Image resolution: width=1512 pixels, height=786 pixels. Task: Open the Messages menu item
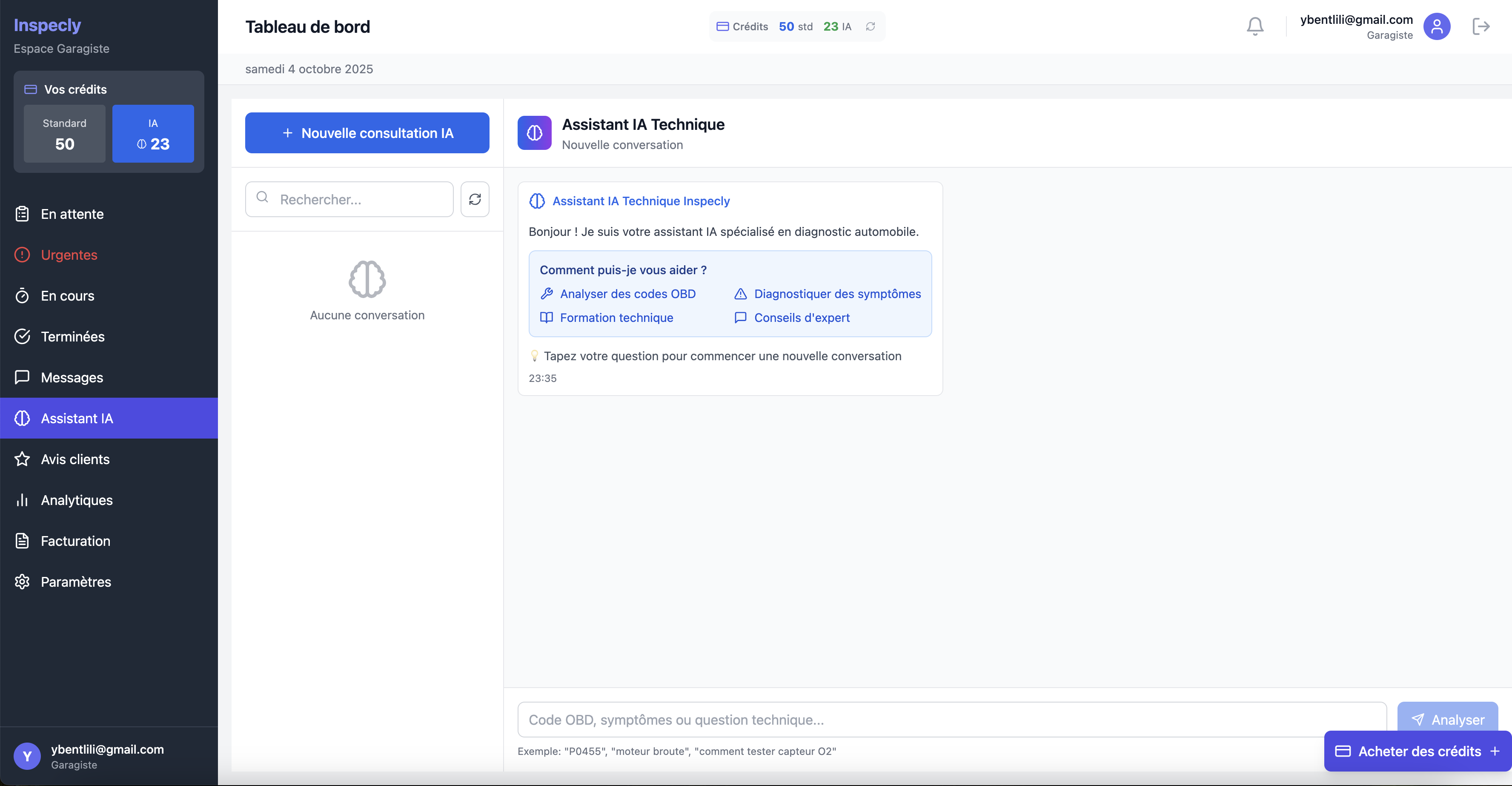(72, 377)
